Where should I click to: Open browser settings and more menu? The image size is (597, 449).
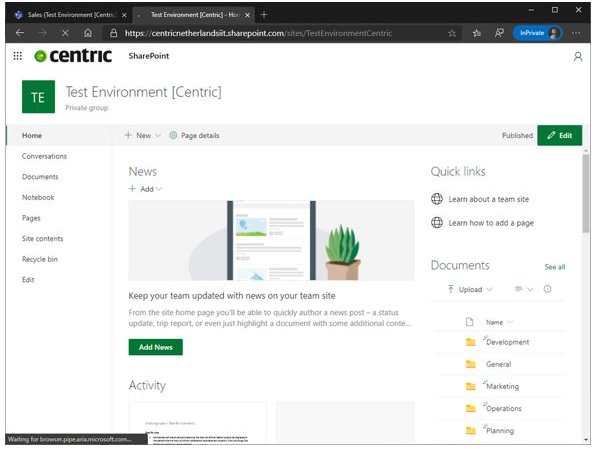576,34
